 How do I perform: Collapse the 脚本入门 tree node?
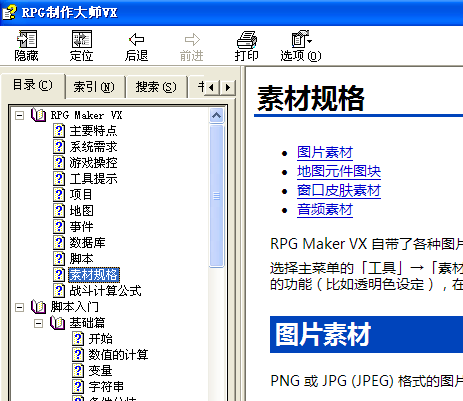20,307
